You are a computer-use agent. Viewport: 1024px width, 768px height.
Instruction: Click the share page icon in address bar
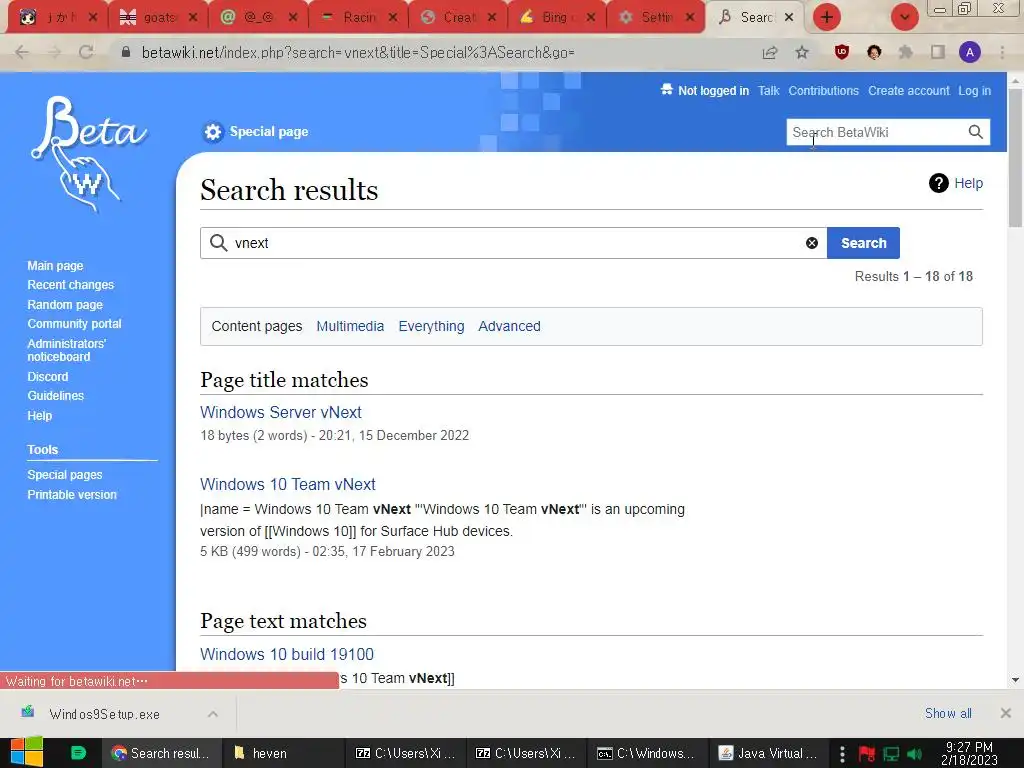click(770, 53)
